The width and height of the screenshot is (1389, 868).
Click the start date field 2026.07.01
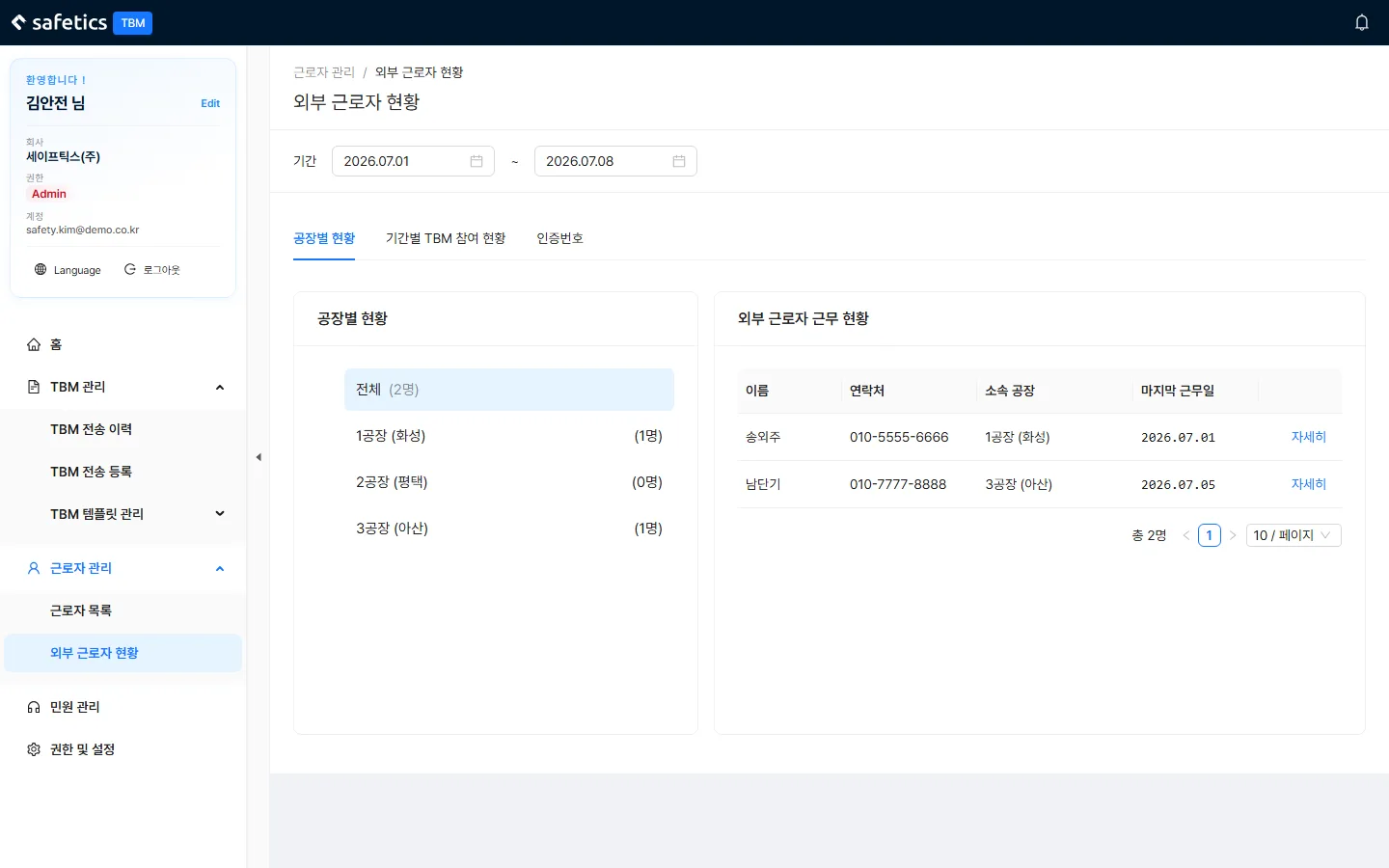(x=413, y=161)
